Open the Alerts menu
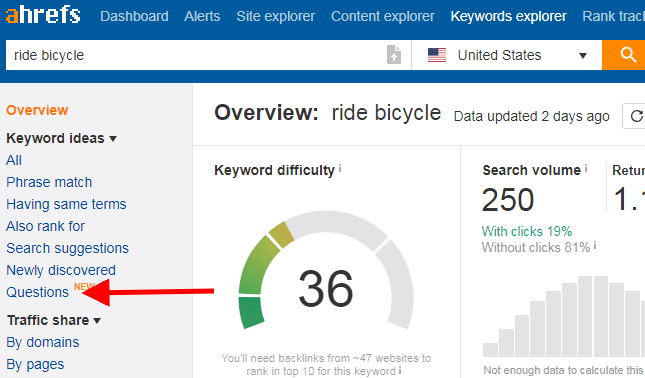Screen dimensions: 645x378 point(202,16)
